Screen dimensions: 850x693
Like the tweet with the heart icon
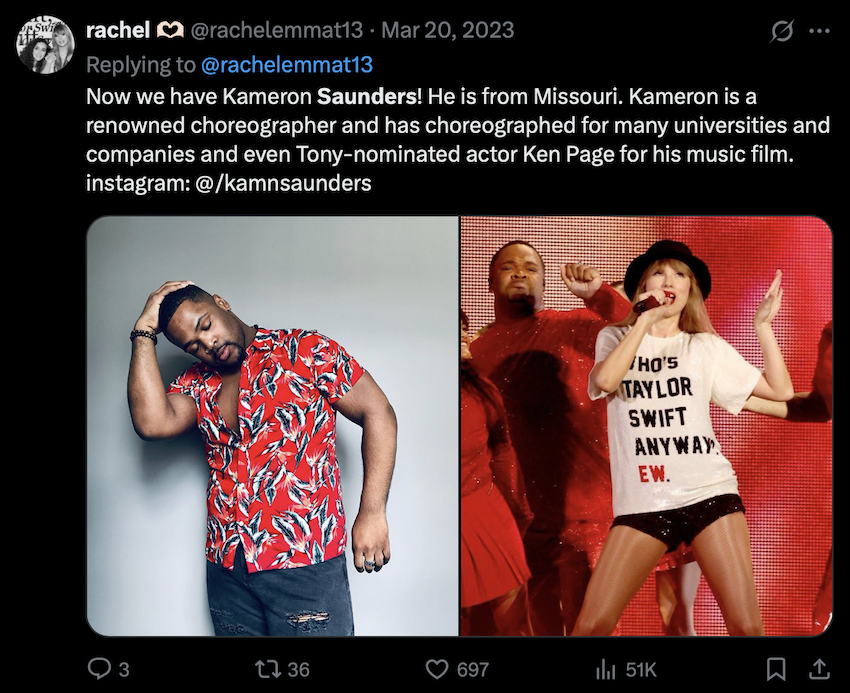click(x=437, y=669)
